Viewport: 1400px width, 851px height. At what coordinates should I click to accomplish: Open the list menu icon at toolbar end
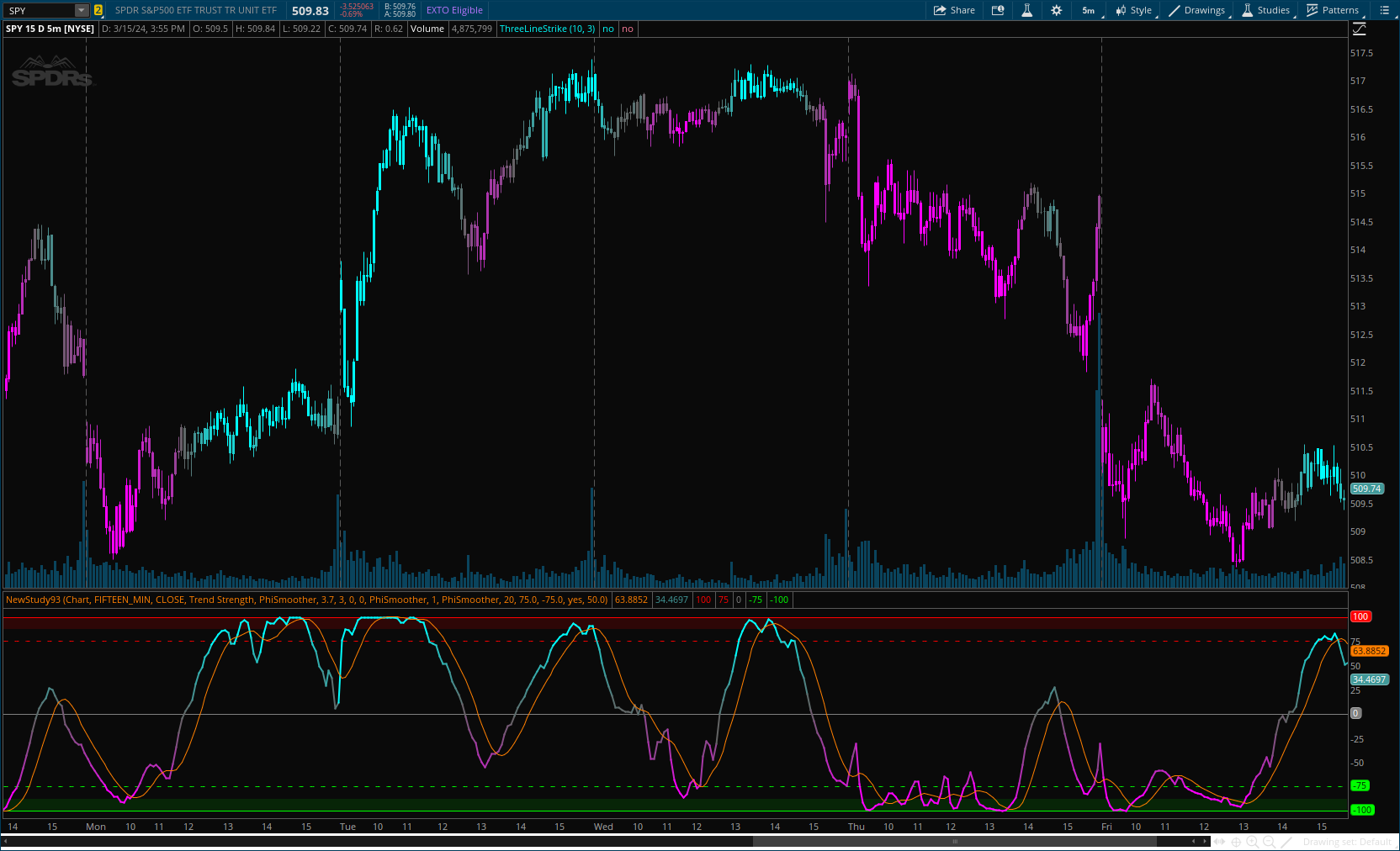[1385, 10]
